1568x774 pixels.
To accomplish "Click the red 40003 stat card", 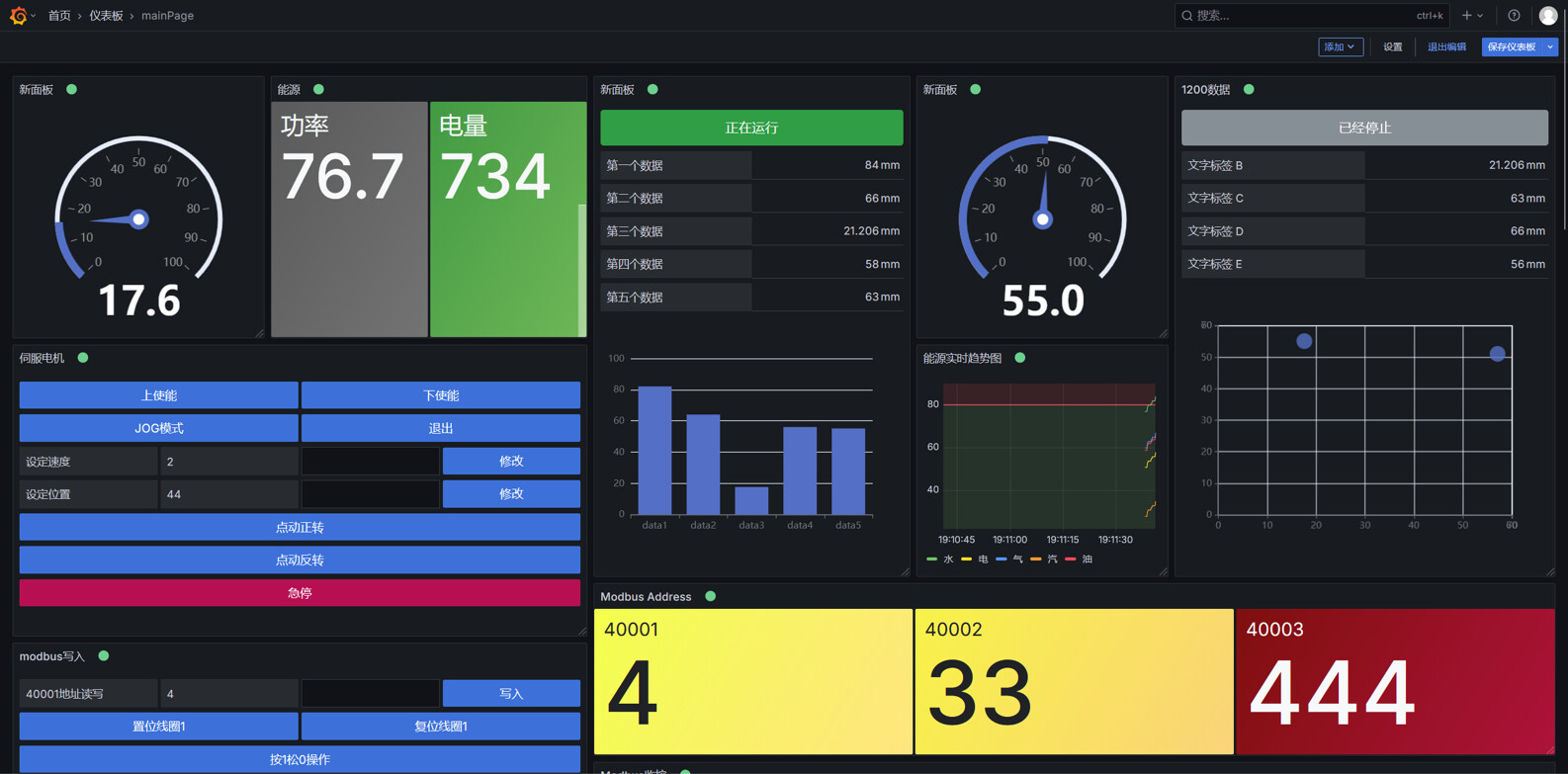I will coord(1395,681).
